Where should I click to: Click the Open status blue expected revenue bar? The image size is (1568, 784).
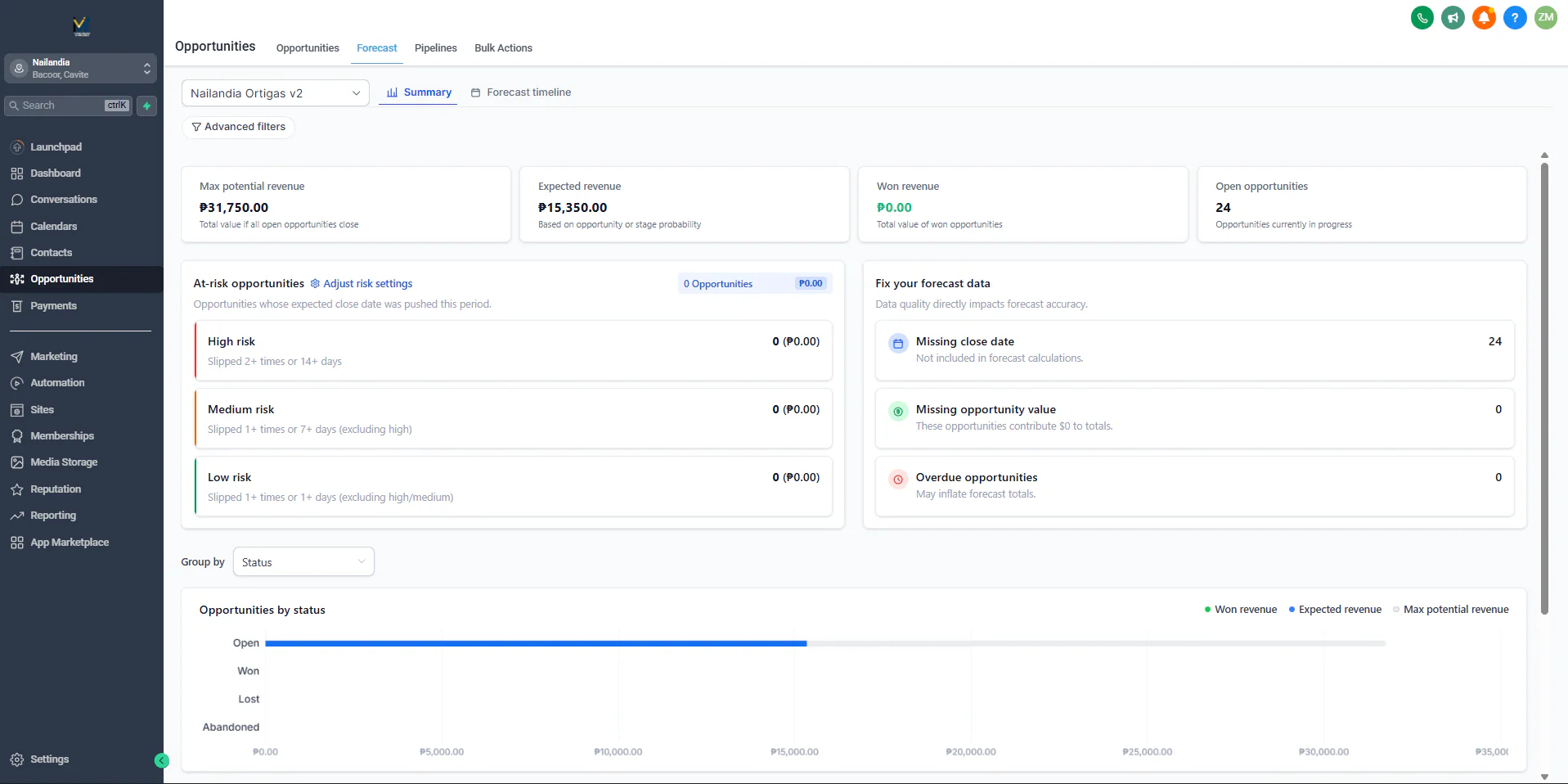click(536, 644)
